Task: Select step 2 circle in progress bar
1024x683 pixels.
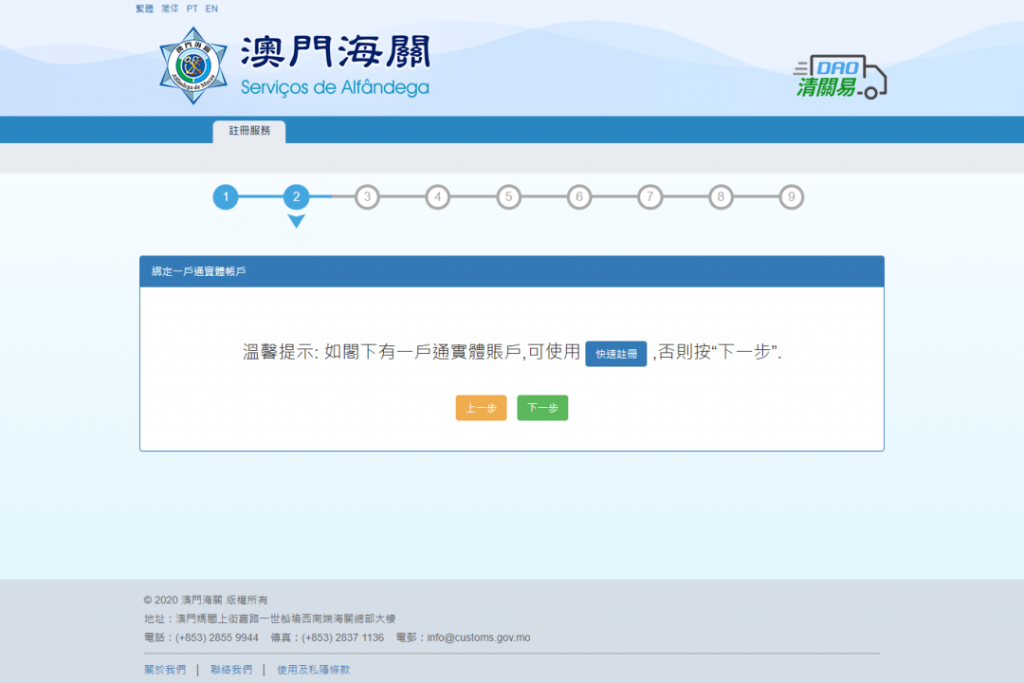Action: (296, 197)
